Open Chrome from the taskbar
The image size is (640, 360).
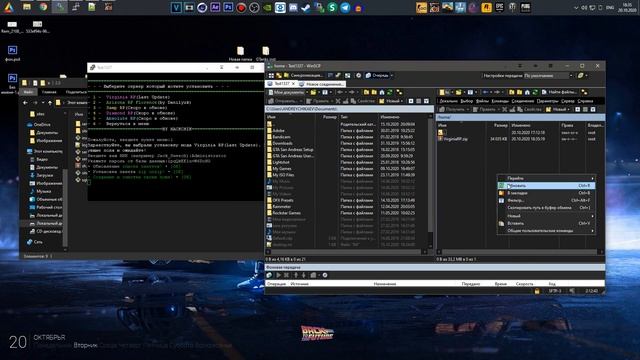tap(43, 7)
